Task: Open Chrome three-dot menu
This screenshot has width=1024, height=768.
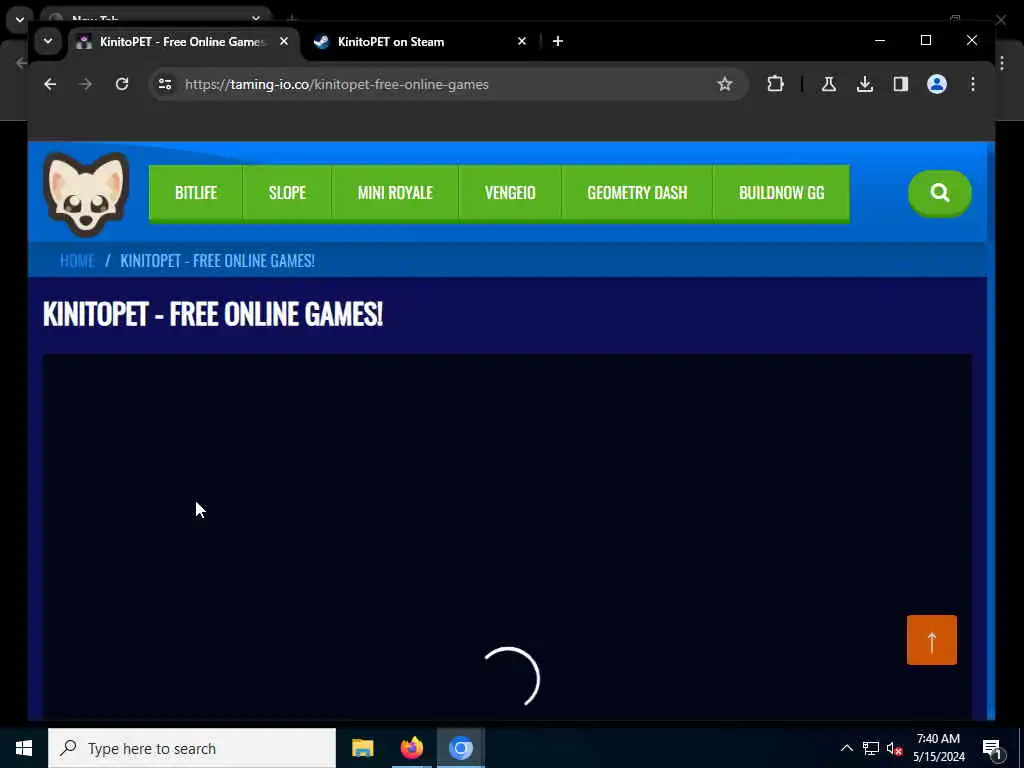Action: [x=972, y=84]
